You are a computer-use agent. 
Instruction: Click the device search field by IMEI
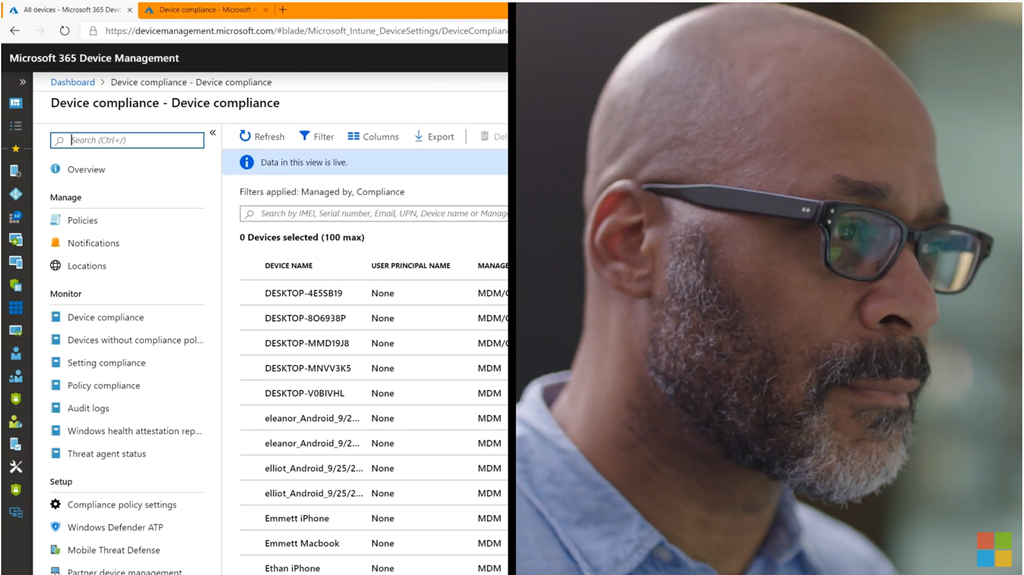coord(380,213)
